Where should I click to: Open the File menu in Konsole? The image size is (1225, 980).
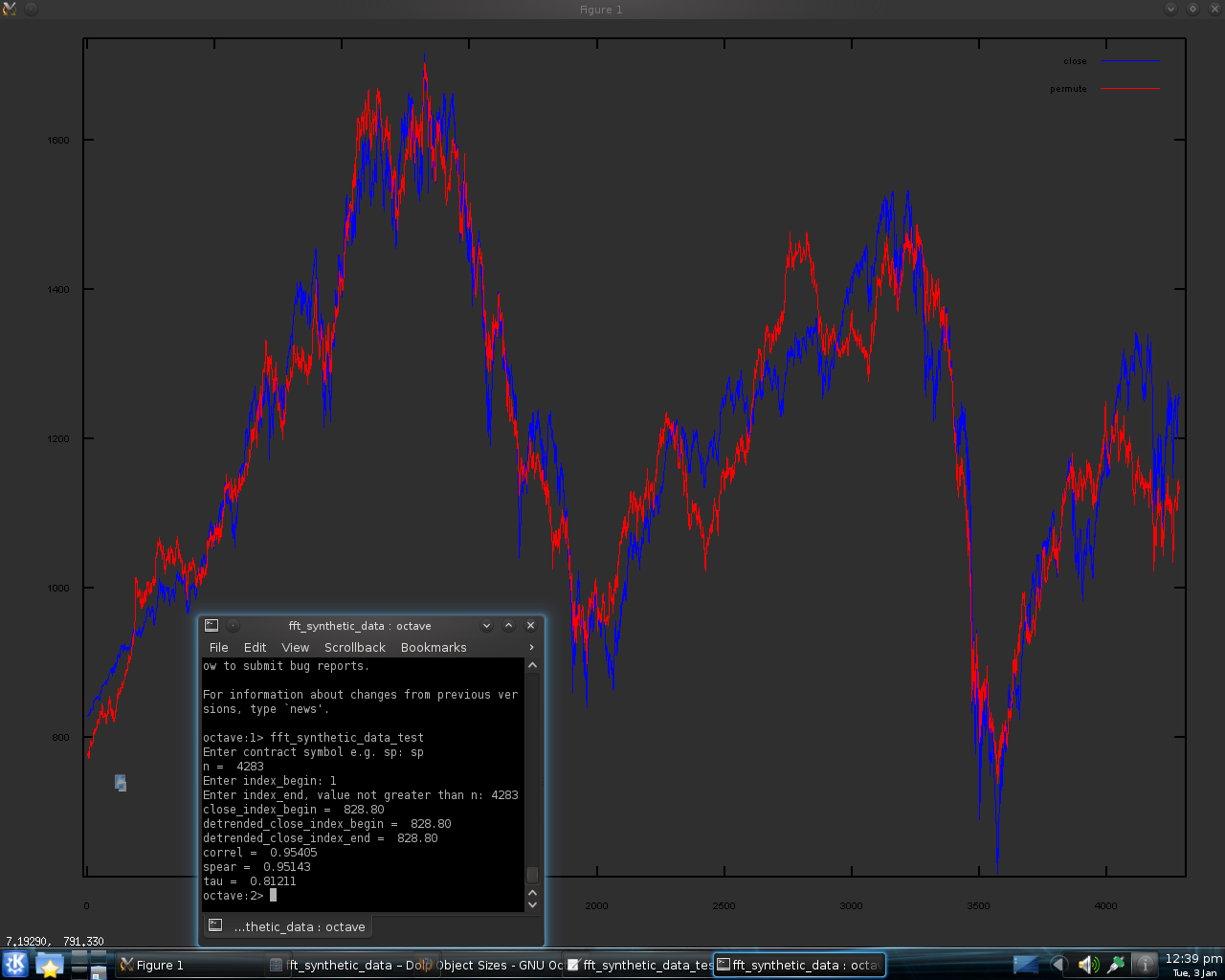219,648
